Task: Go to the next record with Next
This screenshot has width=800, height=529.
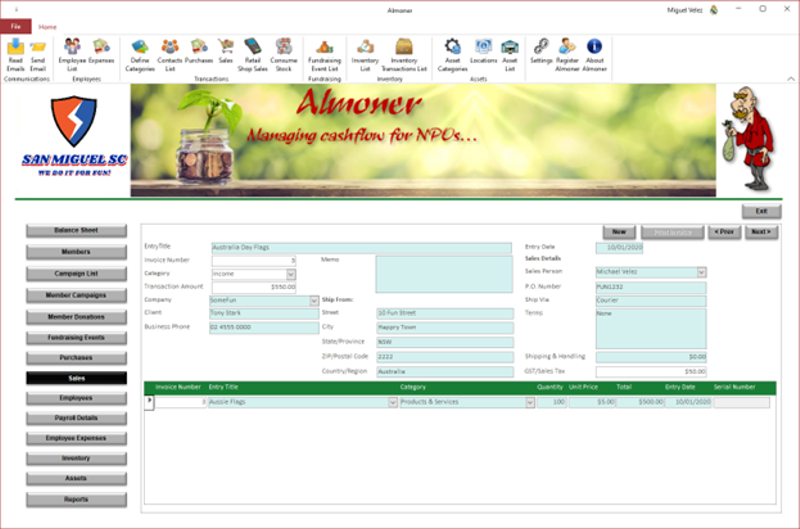Action: (761, 232)
